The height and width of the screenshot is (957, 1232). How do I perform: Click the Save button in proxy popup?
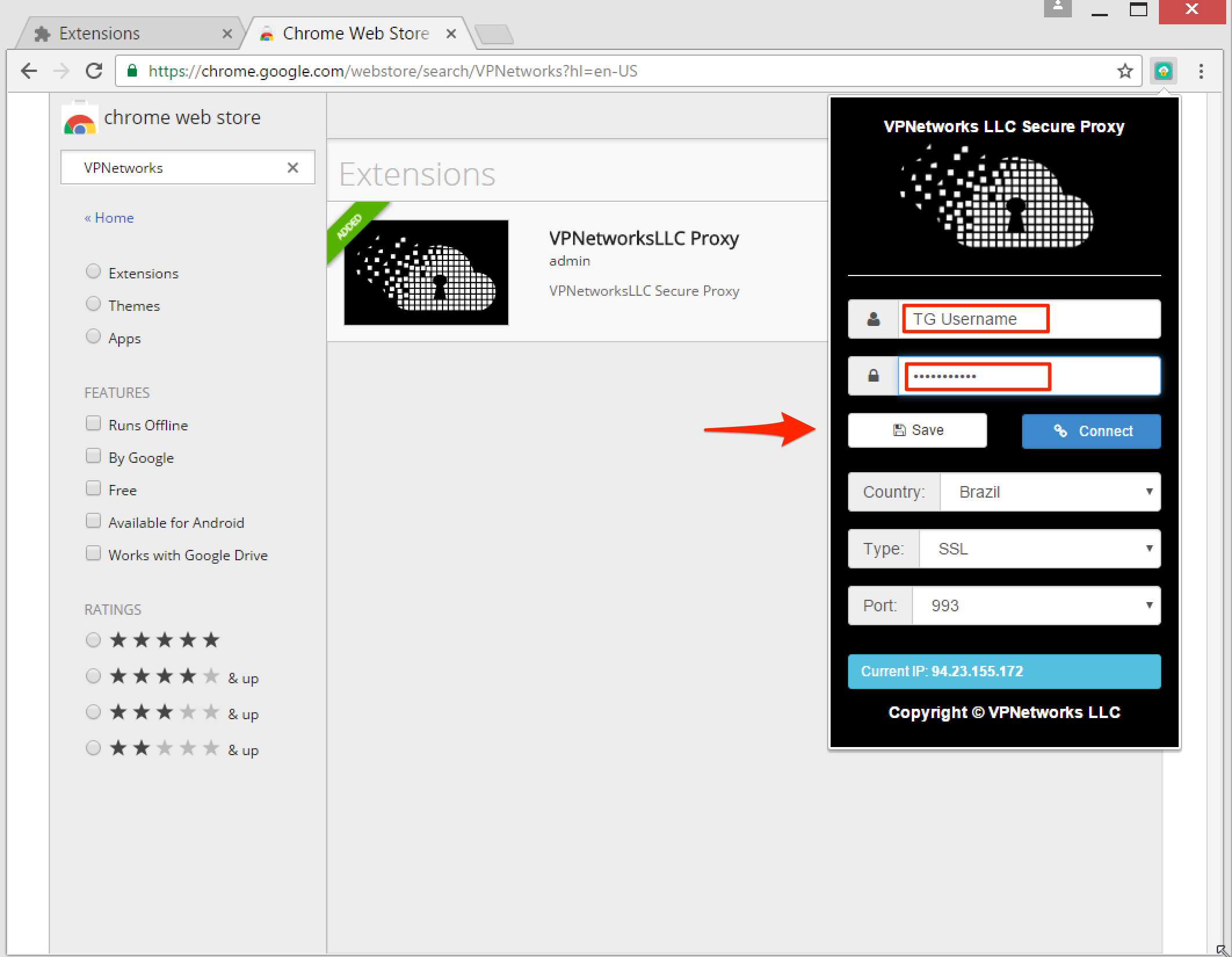[917, 430]
